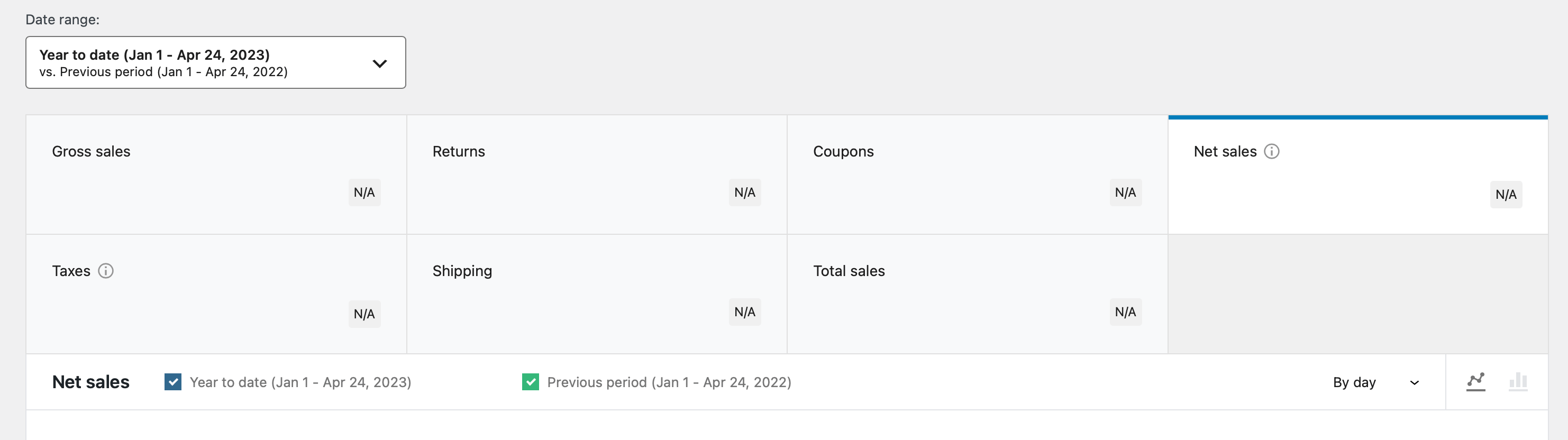Click the By day chevron arrow

[x=1415, y=383]
